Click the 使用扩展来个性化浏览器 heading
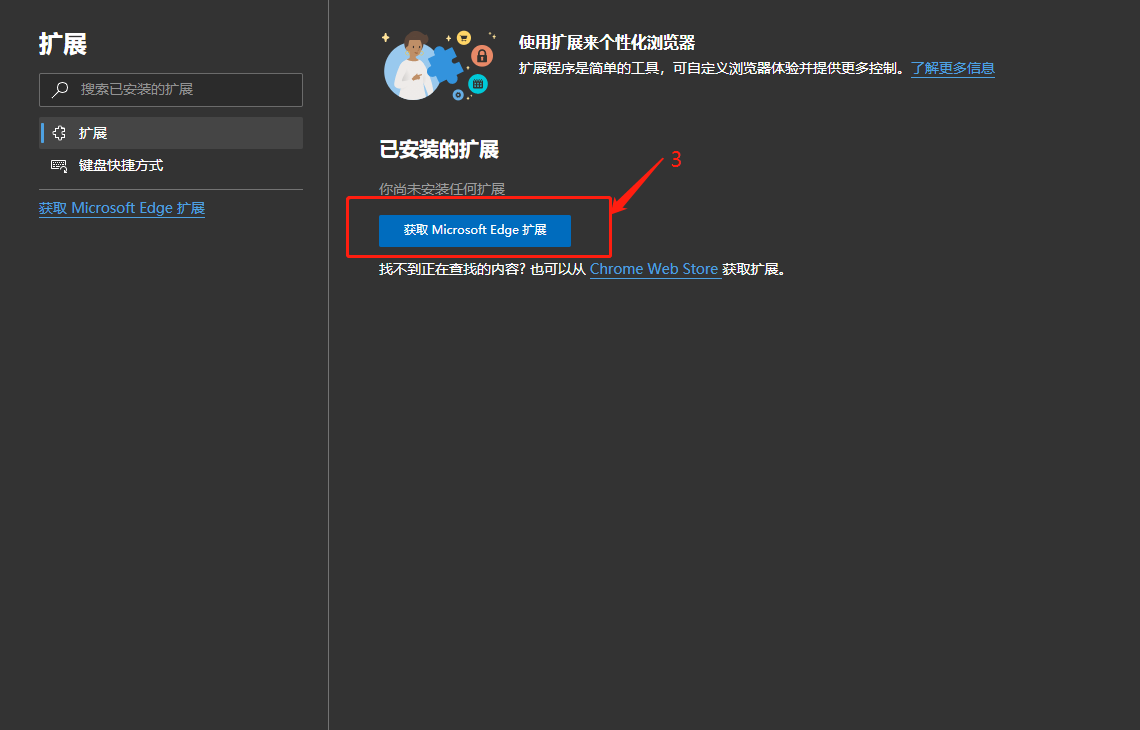Screen dimensions: 1140x730 (x=606, y=42)
